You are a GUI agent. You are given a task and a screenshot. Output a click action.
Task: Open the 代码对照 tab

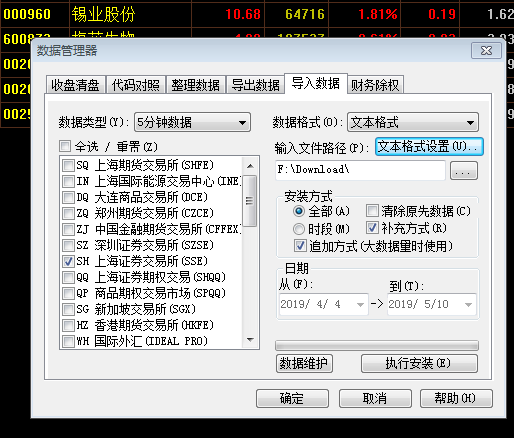pos(135,85)
